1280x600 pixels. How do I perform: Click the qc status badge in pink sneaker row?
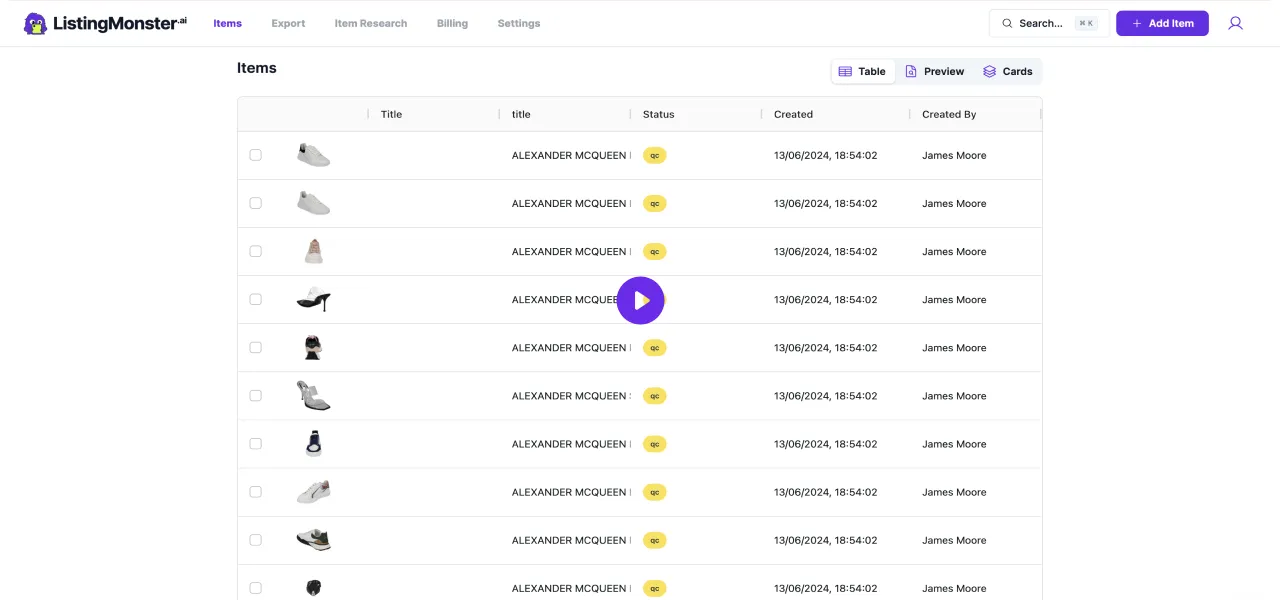click(654, 251)
